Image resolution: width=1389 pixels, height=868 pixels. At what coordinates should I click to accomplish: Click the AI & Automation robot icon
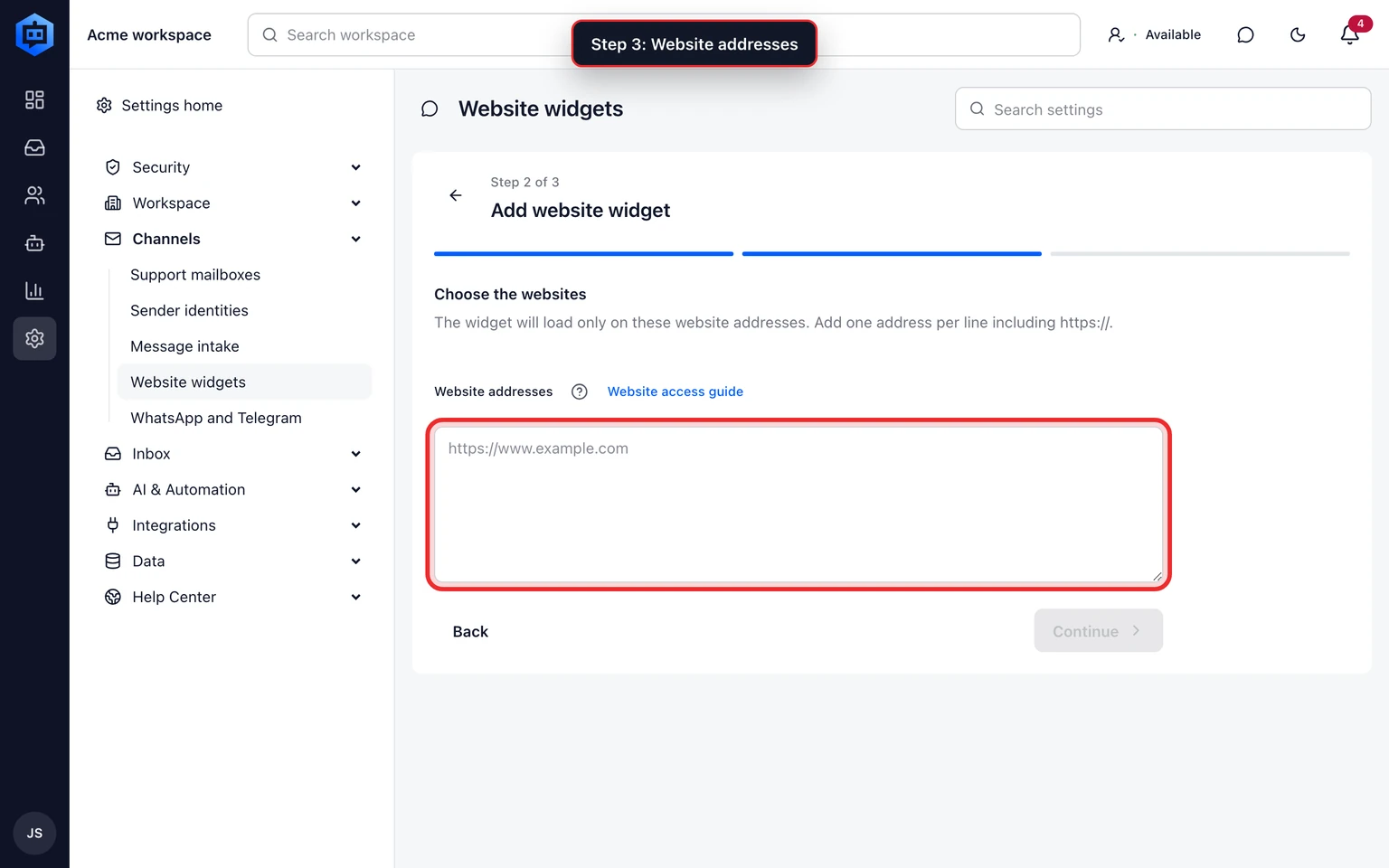[x=113, y=489]
